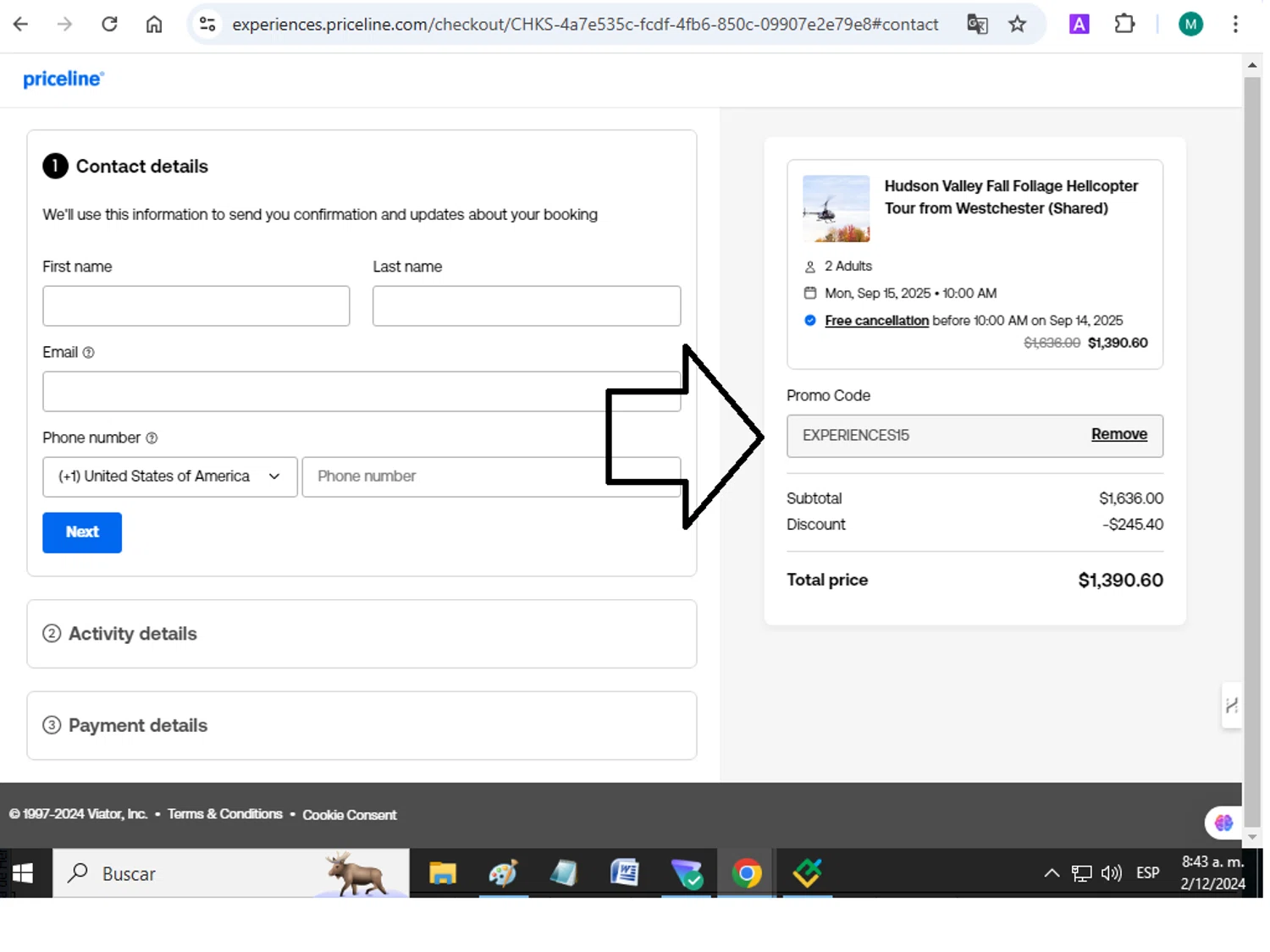Open Word from the taskbar
The image size is (1270, 952).
pyautogui.click(x=625, y=872)
